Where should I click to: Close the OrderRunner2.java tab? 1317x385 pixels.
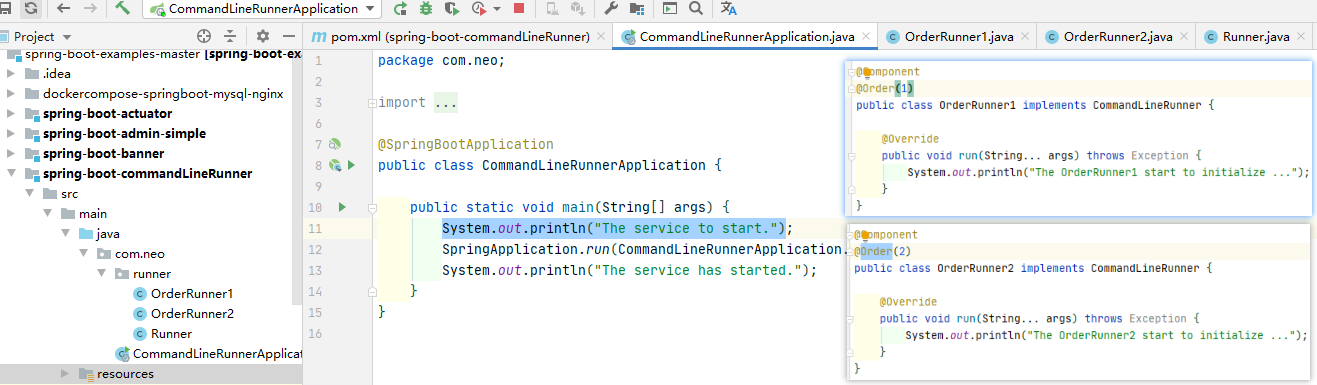tap(1184, 37)
